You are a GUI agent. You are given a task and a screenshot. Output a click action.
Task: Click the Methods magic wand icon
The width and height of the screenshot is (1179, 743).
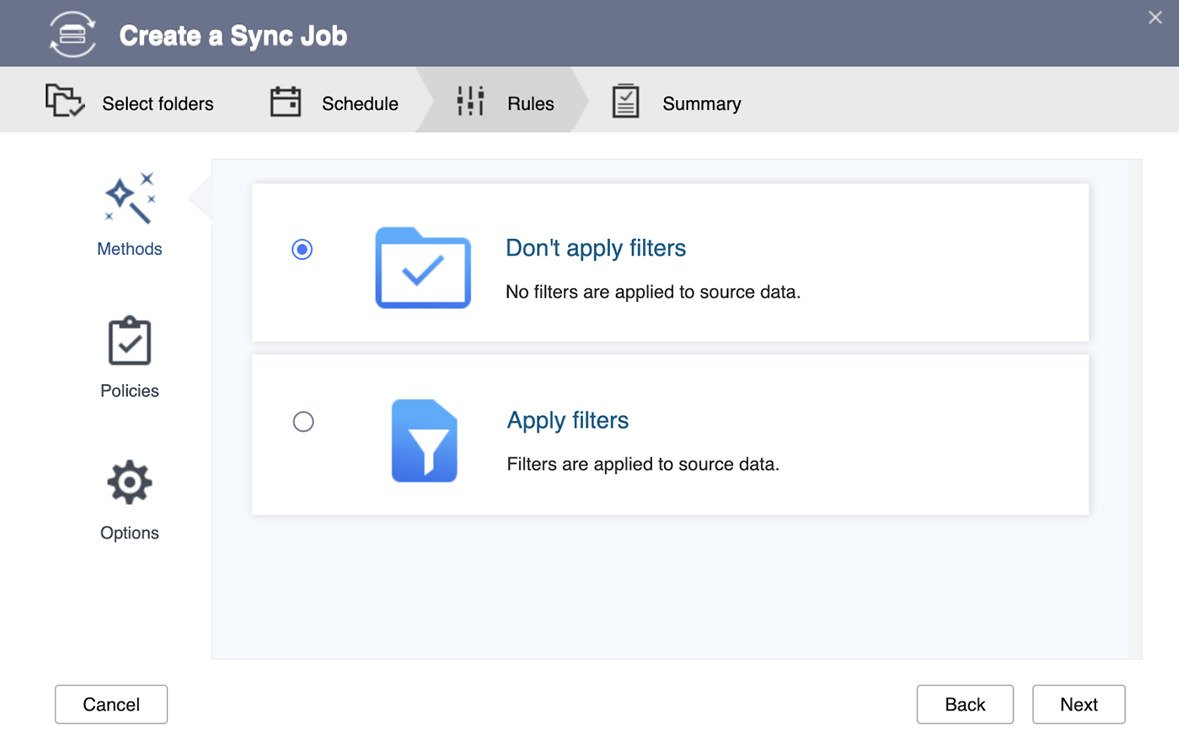[x=130, y=198]
